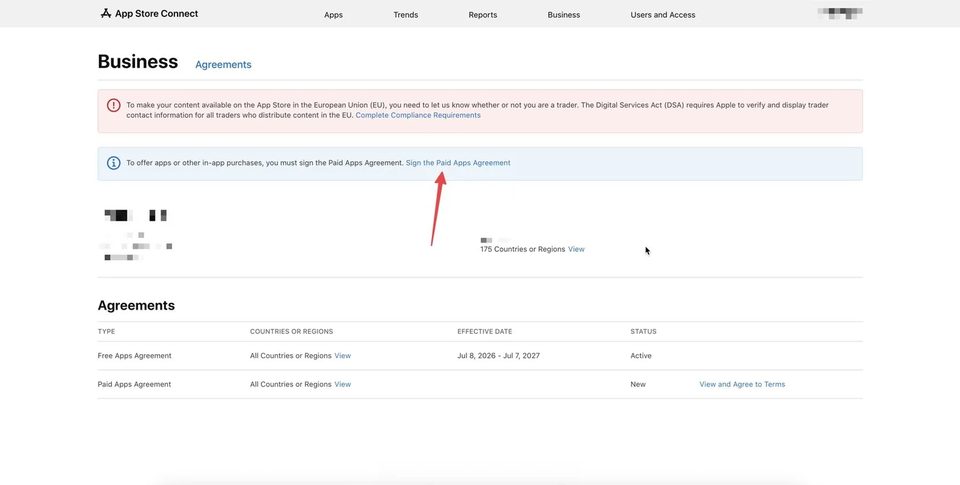Click Complete Compliance Requirements link
The image size is (960, 485).
tap(418, 115)
